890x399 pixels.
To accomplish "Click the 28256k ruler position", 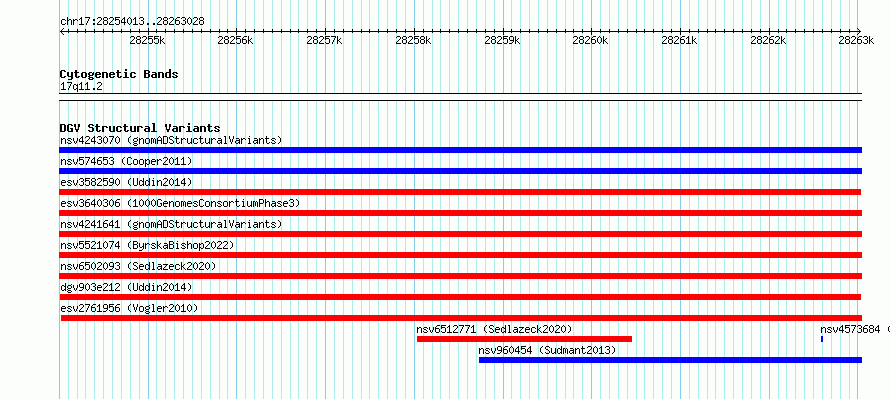I will click(236, 40).
